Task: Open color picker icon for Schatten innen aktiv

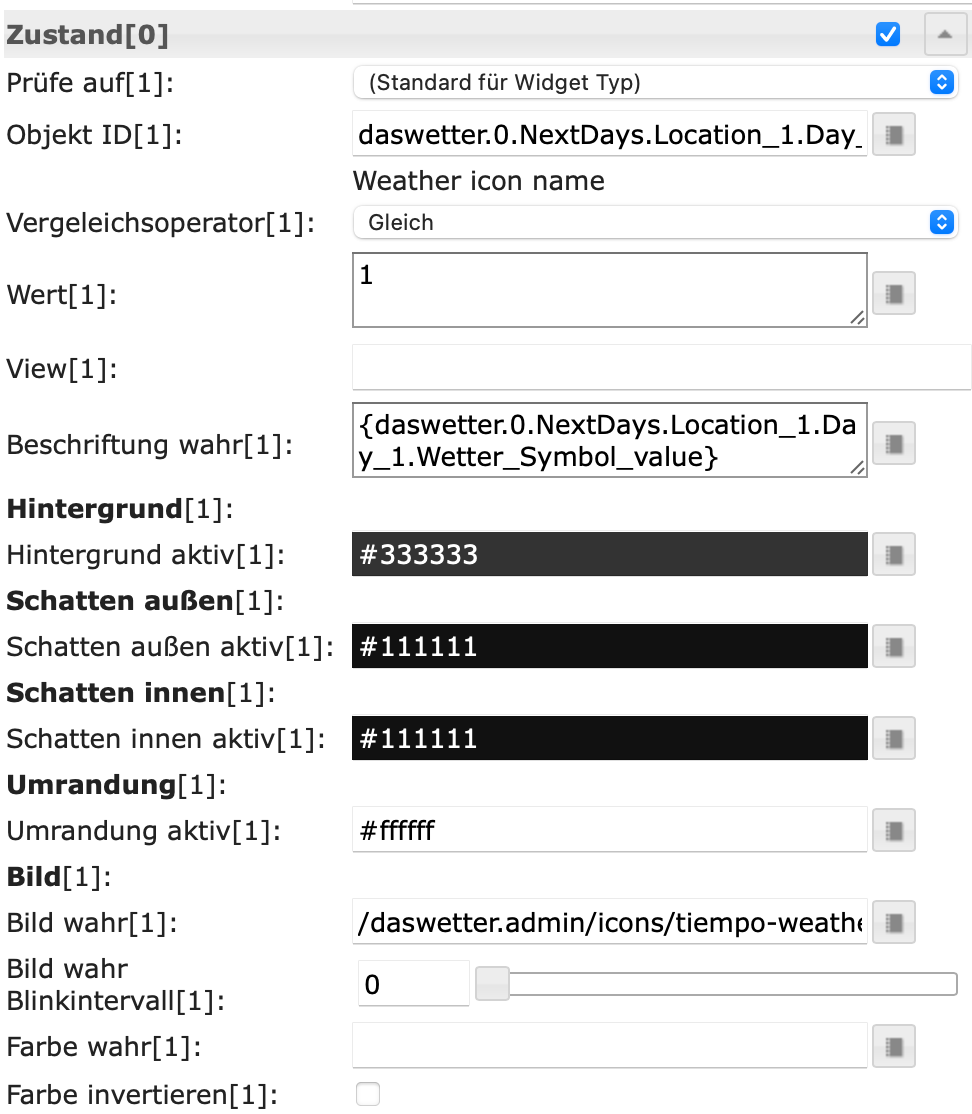Action: pos(894,739)
